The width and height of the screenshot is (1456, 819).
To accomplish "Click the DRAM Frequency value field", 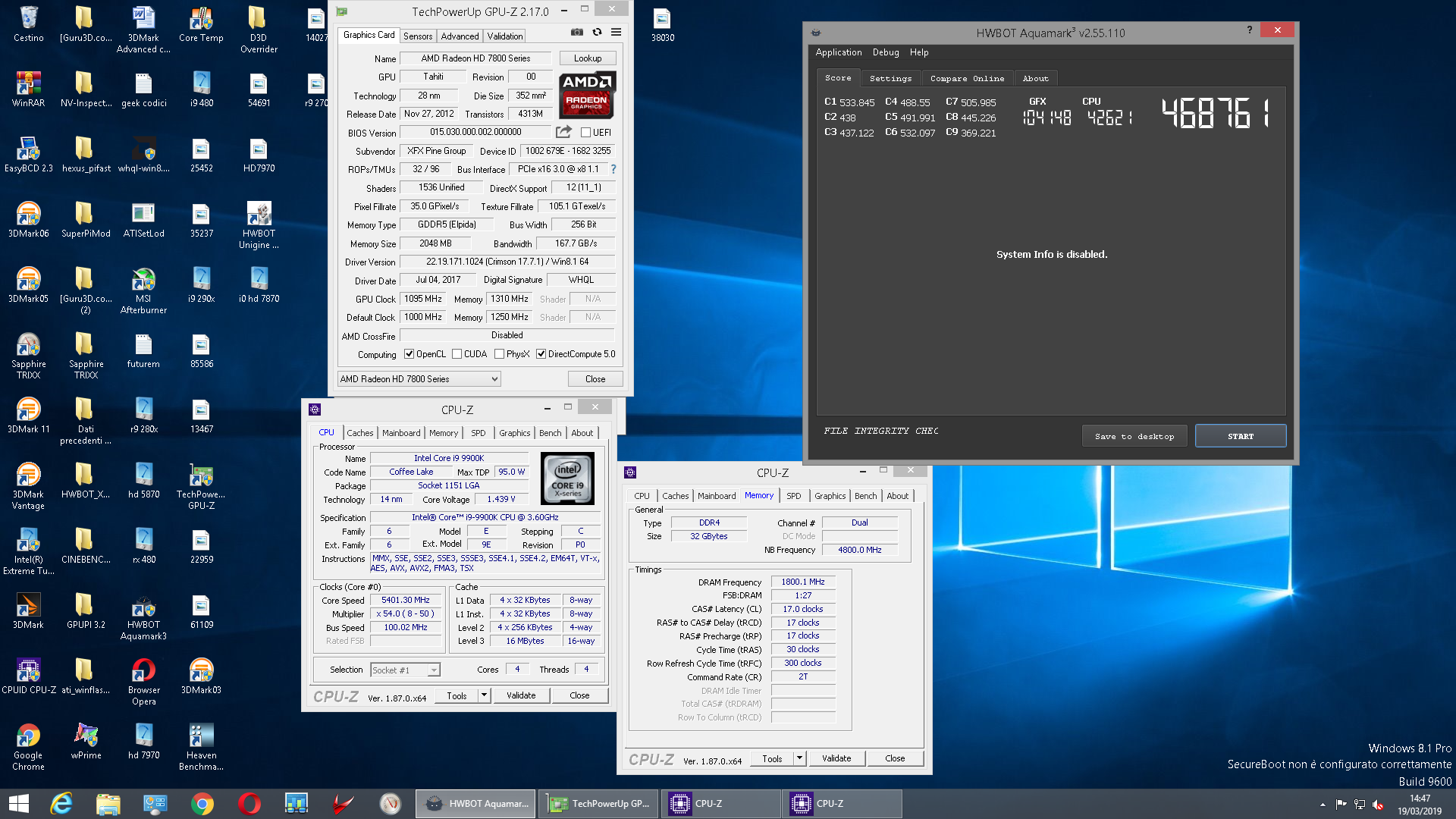I will 803,582.
